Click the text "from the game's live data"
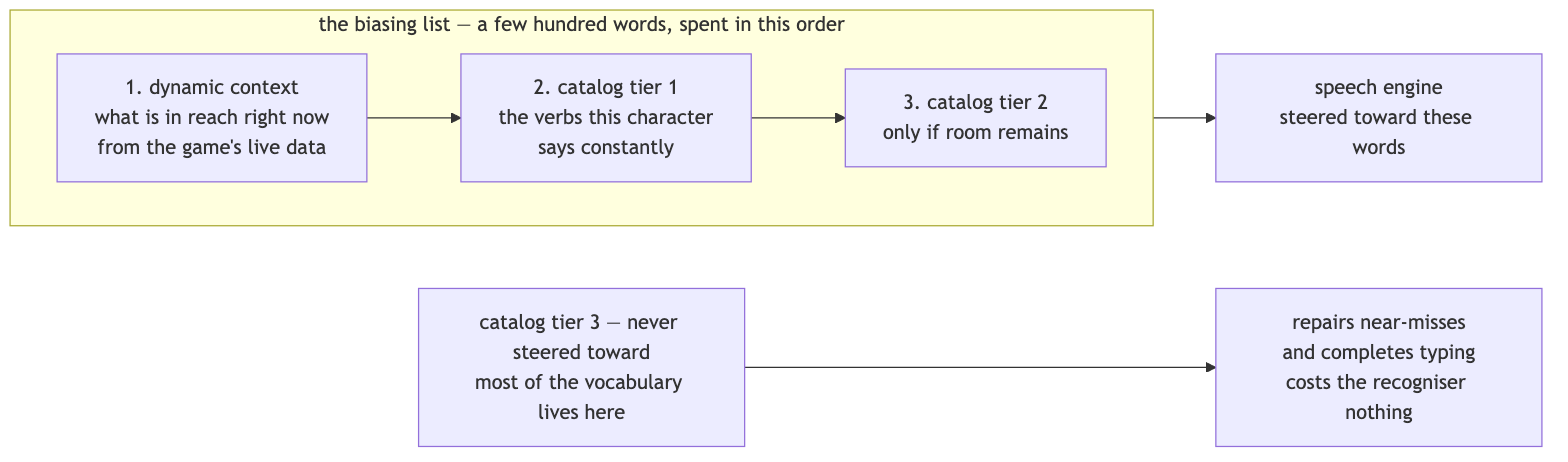The image size is (1568, 462). coord(212,148)
